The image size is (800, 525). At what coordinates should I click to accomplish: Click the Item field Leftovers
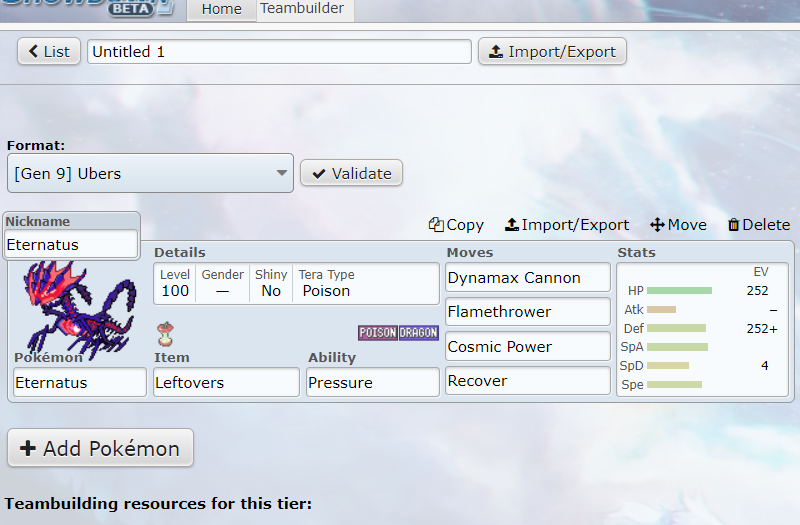click(226, 382)
